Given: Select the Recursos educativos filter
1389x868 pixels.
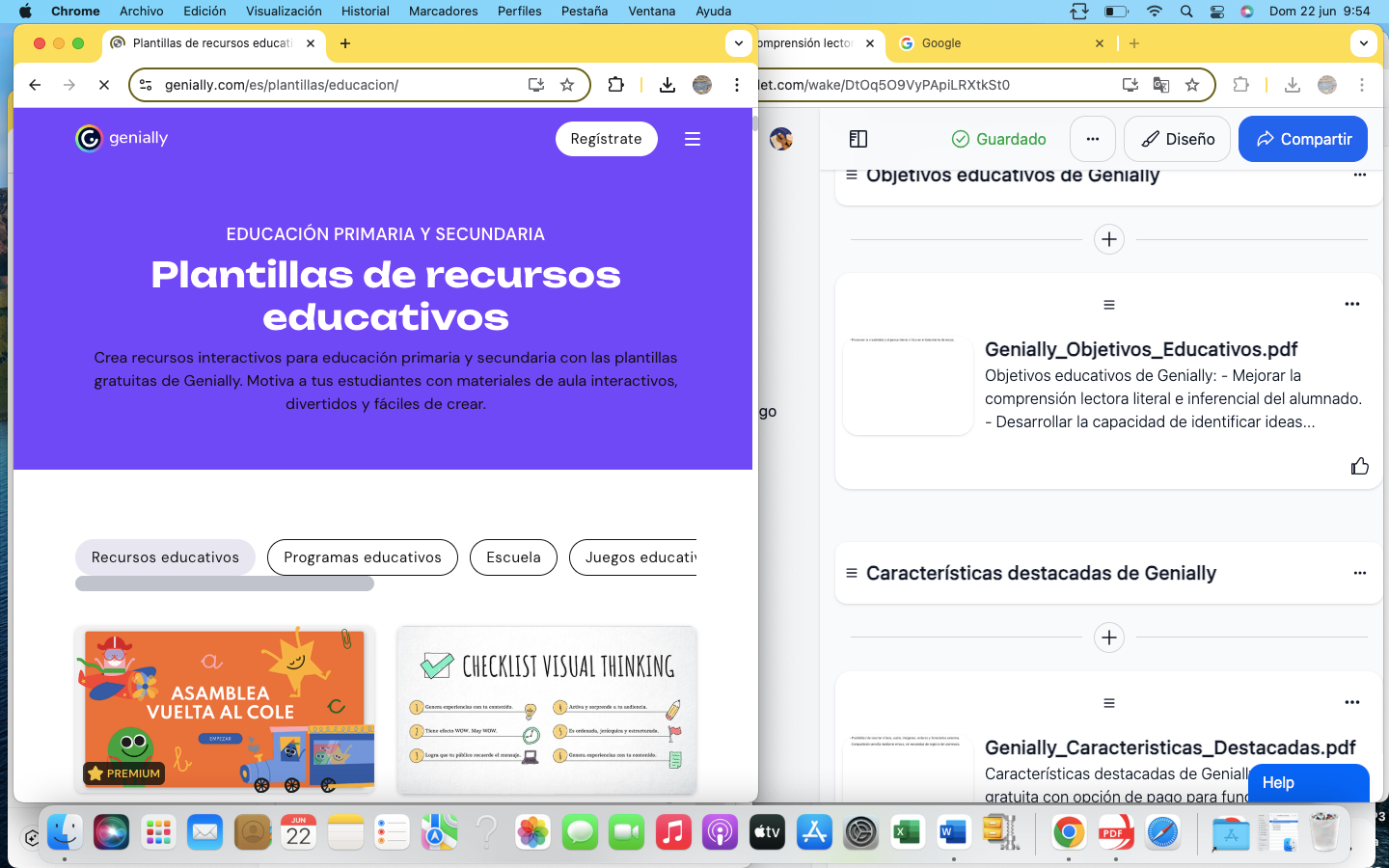Looking at the screenshot, I should [165, 557].
